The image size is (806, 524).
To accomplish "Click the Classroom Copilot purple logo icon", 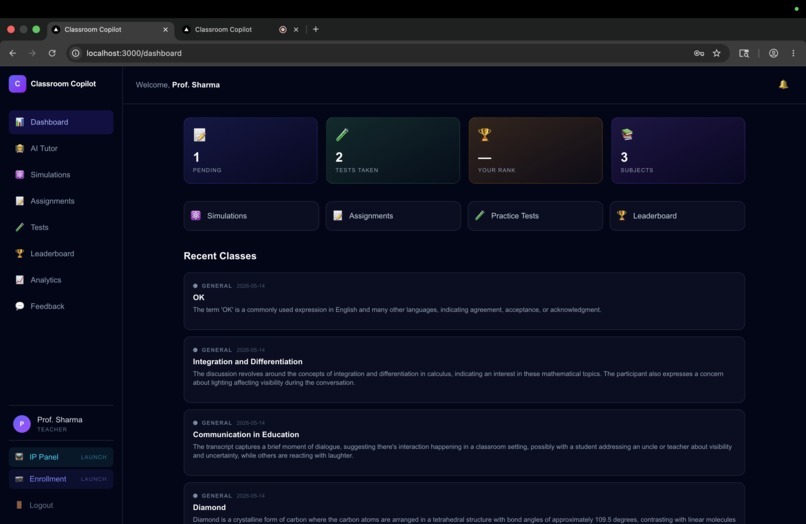I will click(17, 84).
